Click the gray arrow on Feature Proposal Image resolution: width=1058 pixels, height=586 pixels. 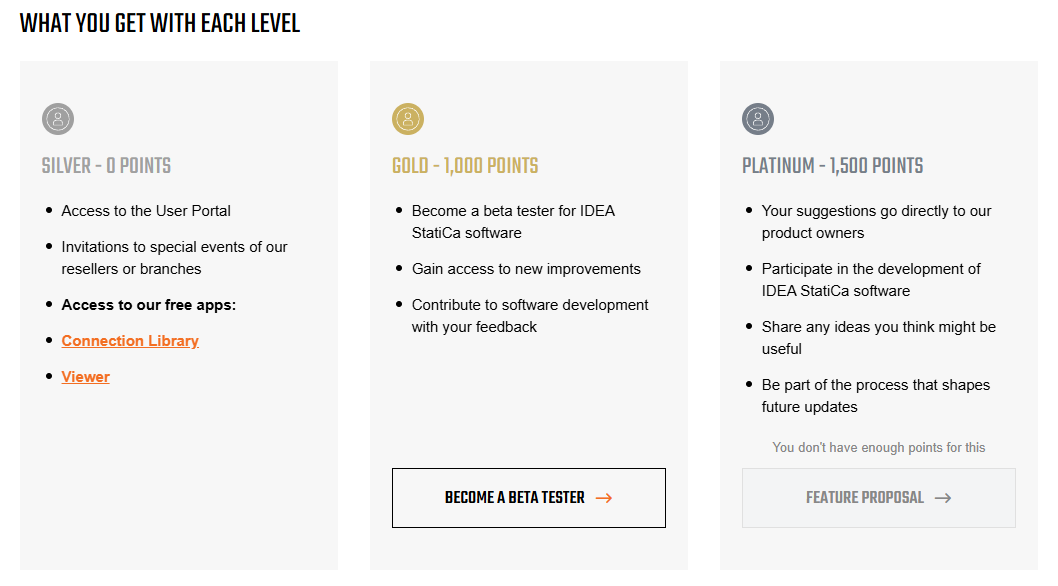coord(943,498)
